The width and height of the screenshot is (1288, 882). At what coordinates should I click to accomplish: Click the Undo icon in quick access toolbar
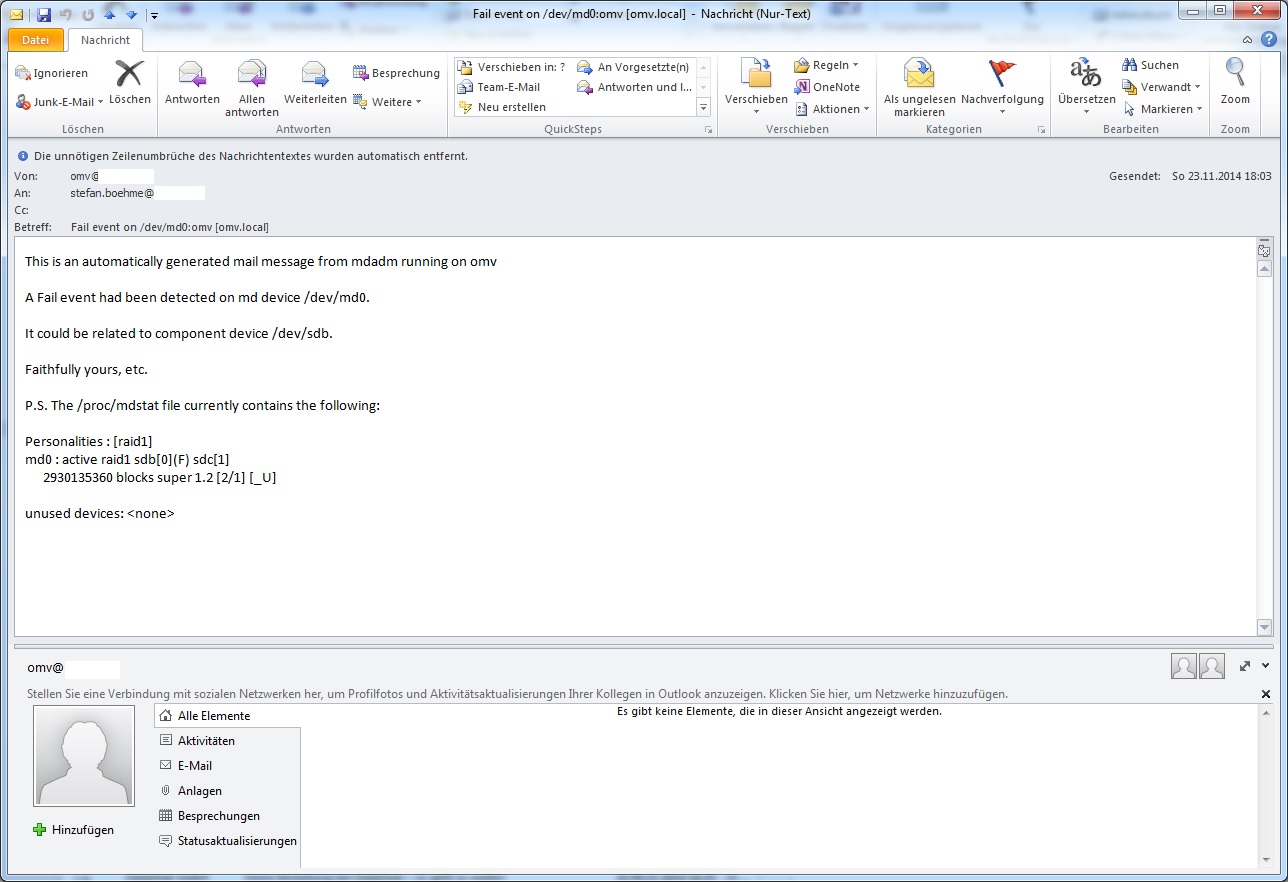click(x=67, y=14)
